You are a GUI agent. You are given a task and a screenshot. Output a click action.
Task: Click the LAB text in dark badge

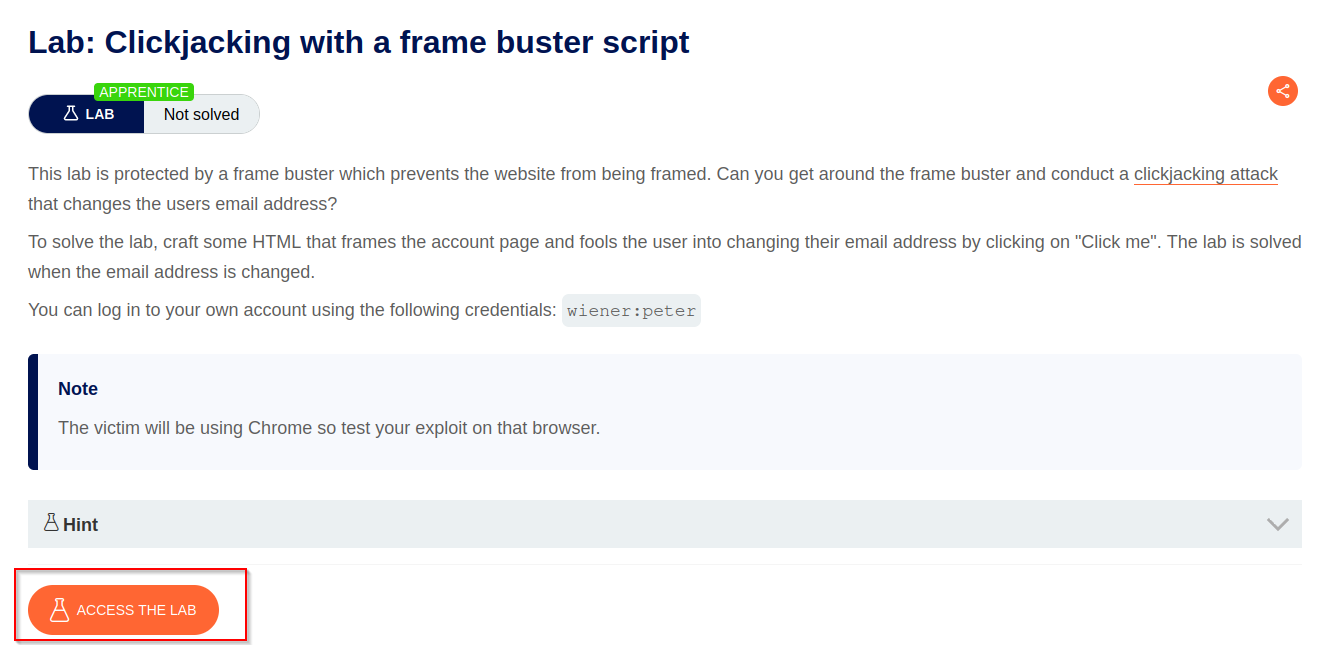click(100, 114)
